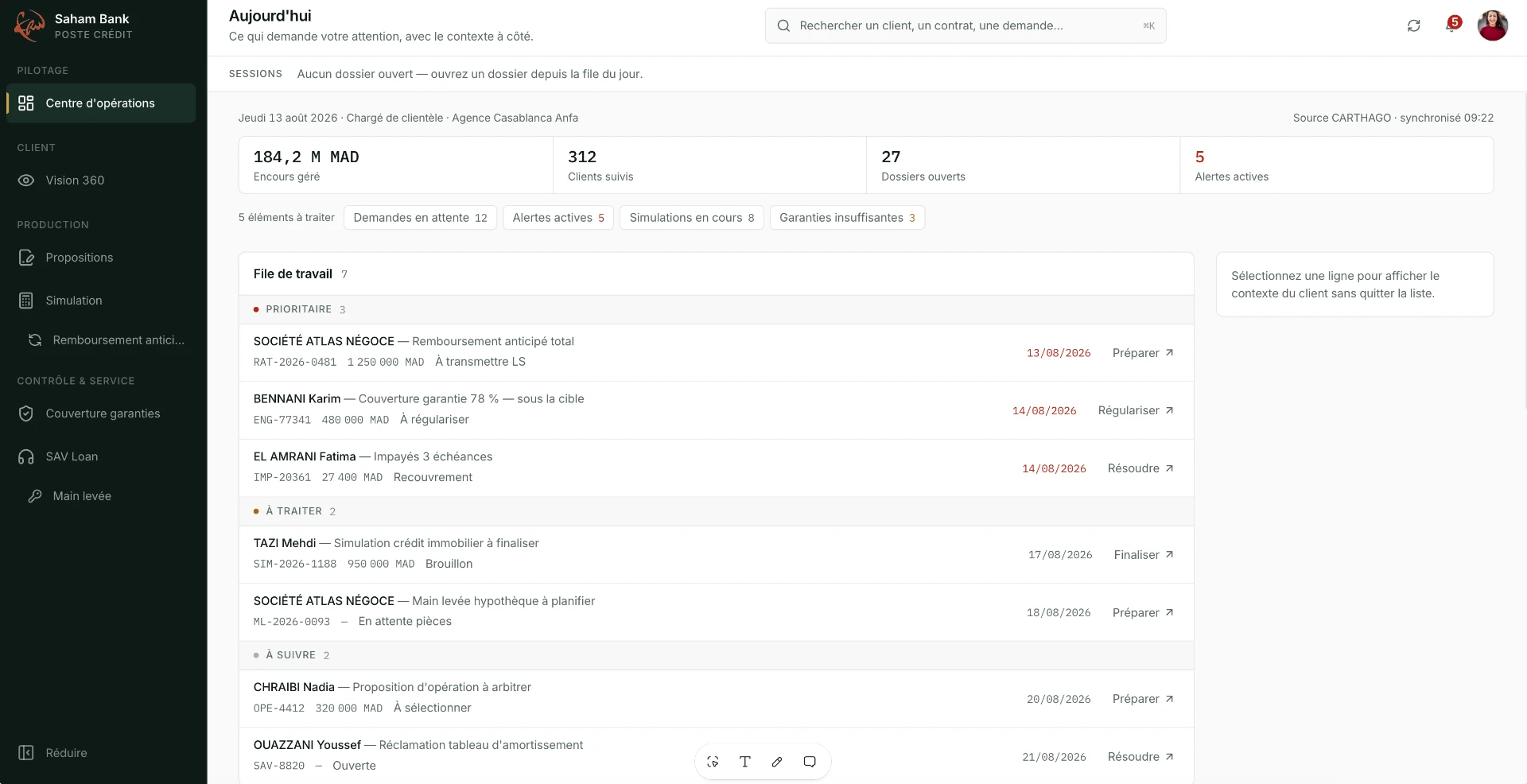This screenshot has height=784, width=1527.
Task: Click the PRIORITAIRE group header
Action: [716, 309]
